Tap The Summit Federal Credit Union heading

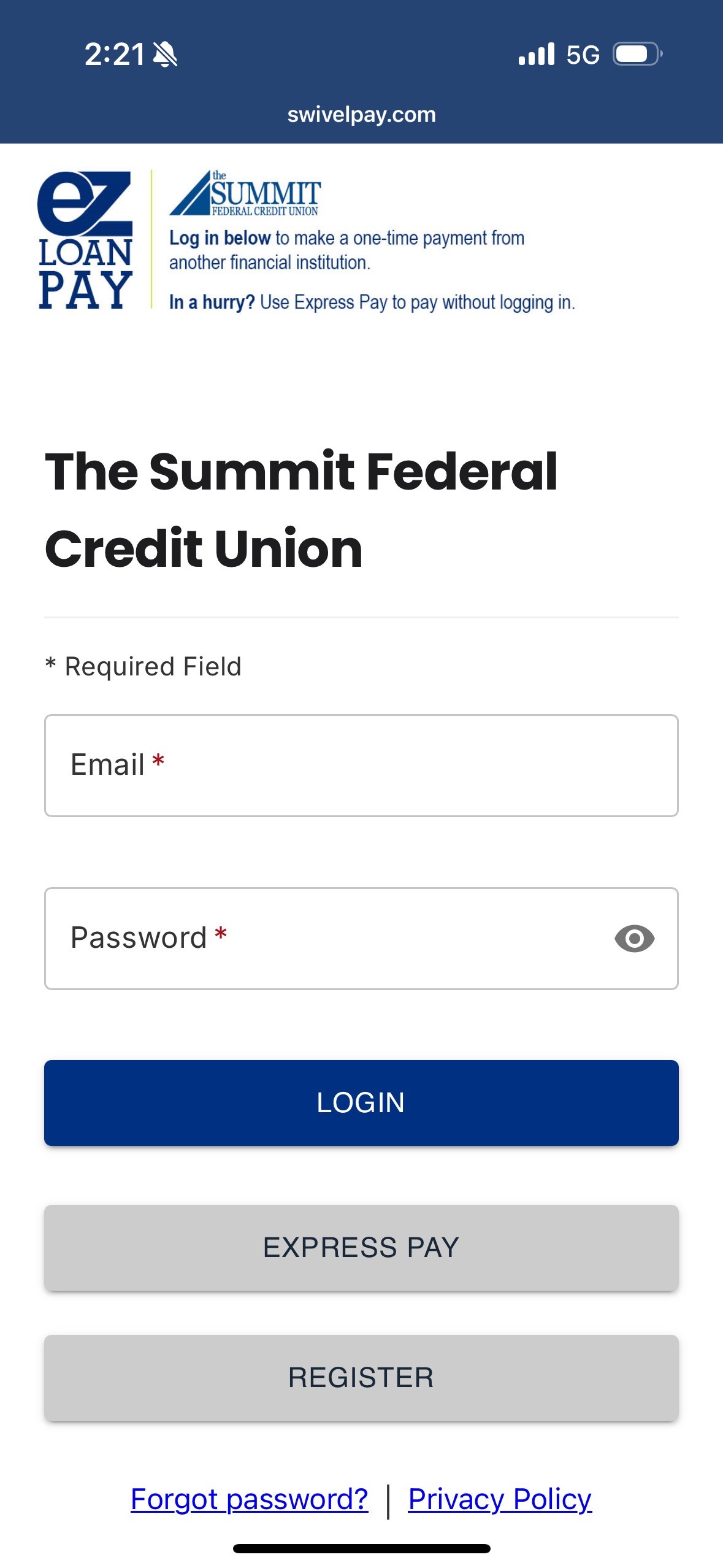pyautogui.click(x=301, y=509)
